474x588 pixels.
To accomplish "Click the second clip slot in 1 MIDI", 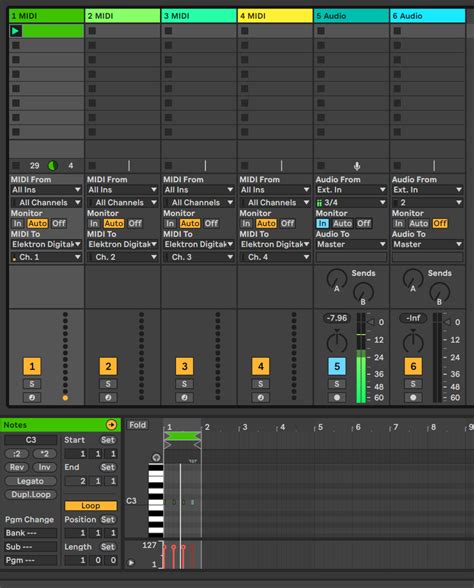I will click(x=46, y=45).
